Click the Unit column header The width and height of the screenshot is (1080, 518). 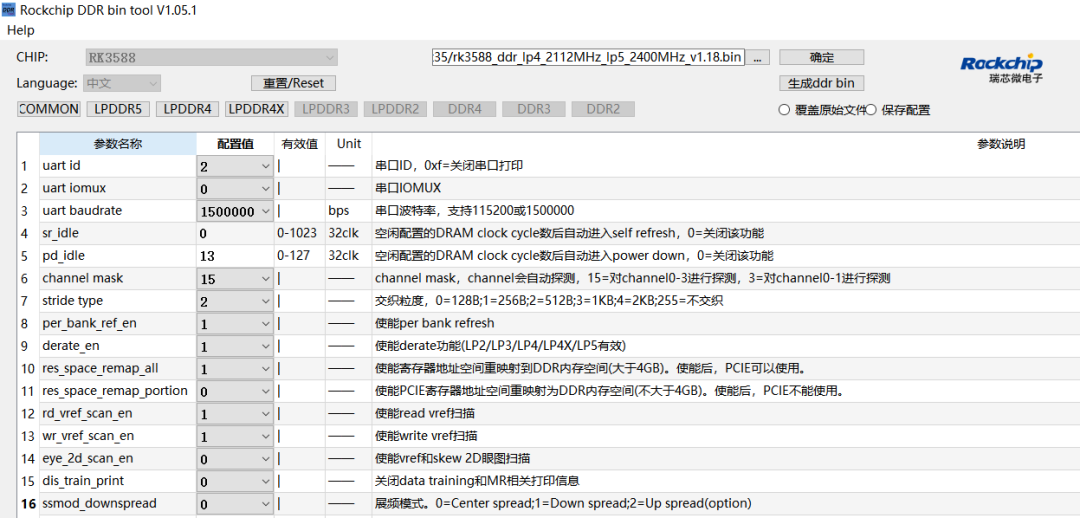349,144
